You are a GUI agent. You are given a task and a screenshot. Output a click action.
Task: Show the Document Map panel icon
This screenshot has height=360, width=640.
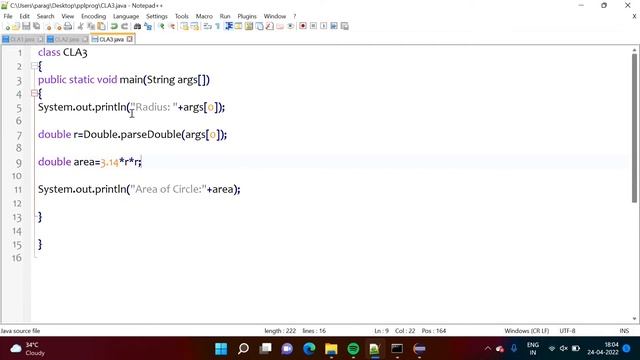[x=249, y=27]
